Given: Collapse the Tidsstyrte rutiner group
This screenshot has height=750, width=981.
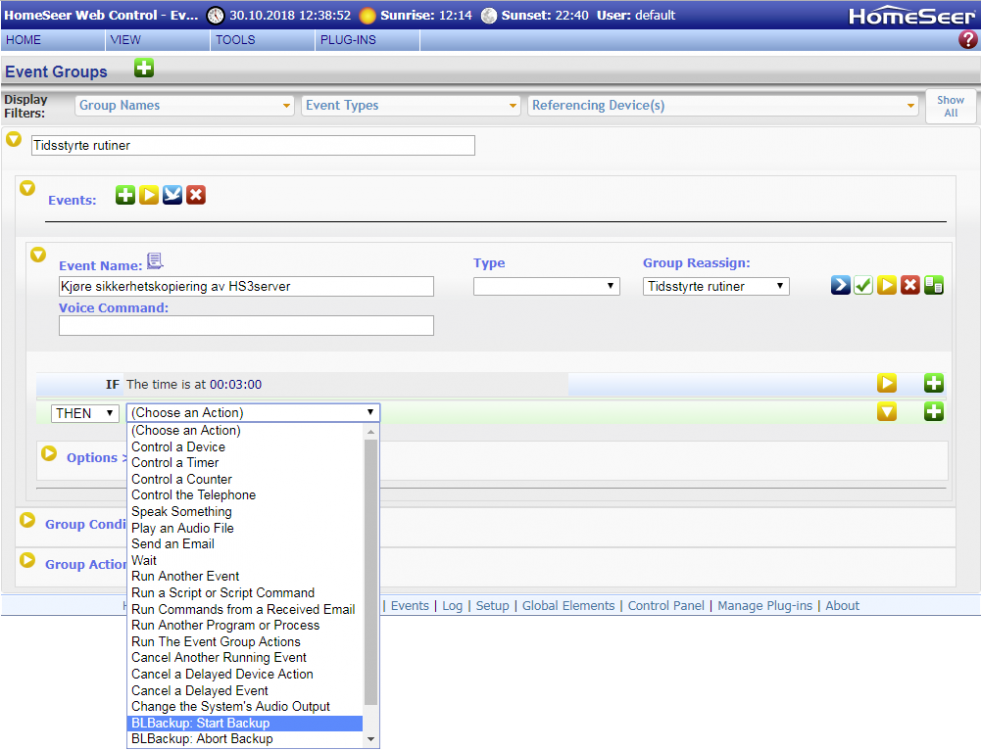Looking at the screenshot, I should tap(14, 139).
